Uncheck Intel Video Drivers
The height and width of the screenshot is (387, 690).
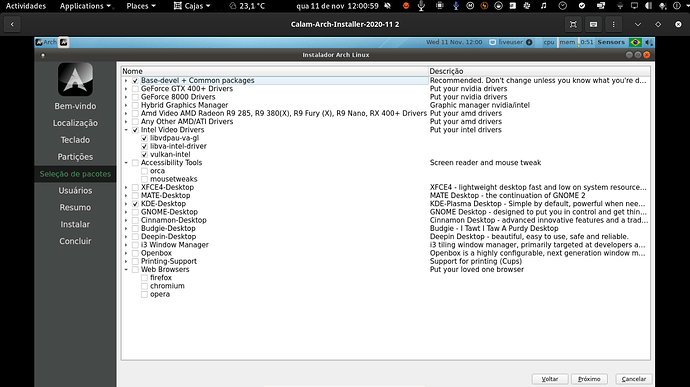(x=135, y=130)
